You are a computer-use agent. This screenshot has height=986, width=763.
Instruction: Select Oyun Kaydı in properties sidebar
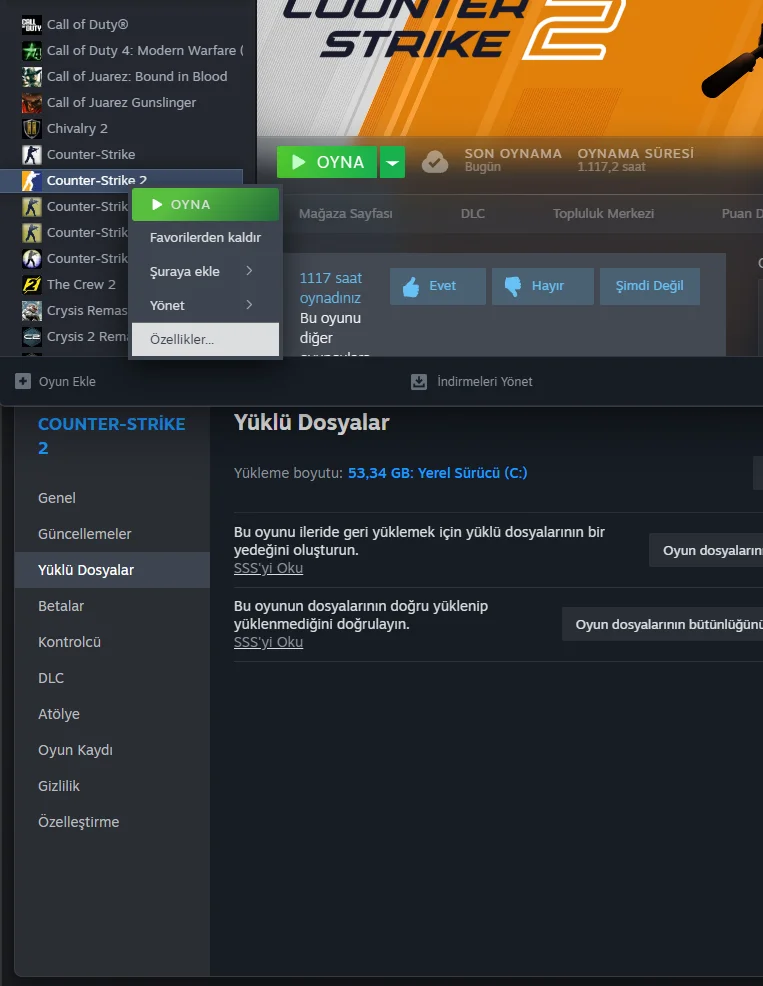click(x=112, y=750)
